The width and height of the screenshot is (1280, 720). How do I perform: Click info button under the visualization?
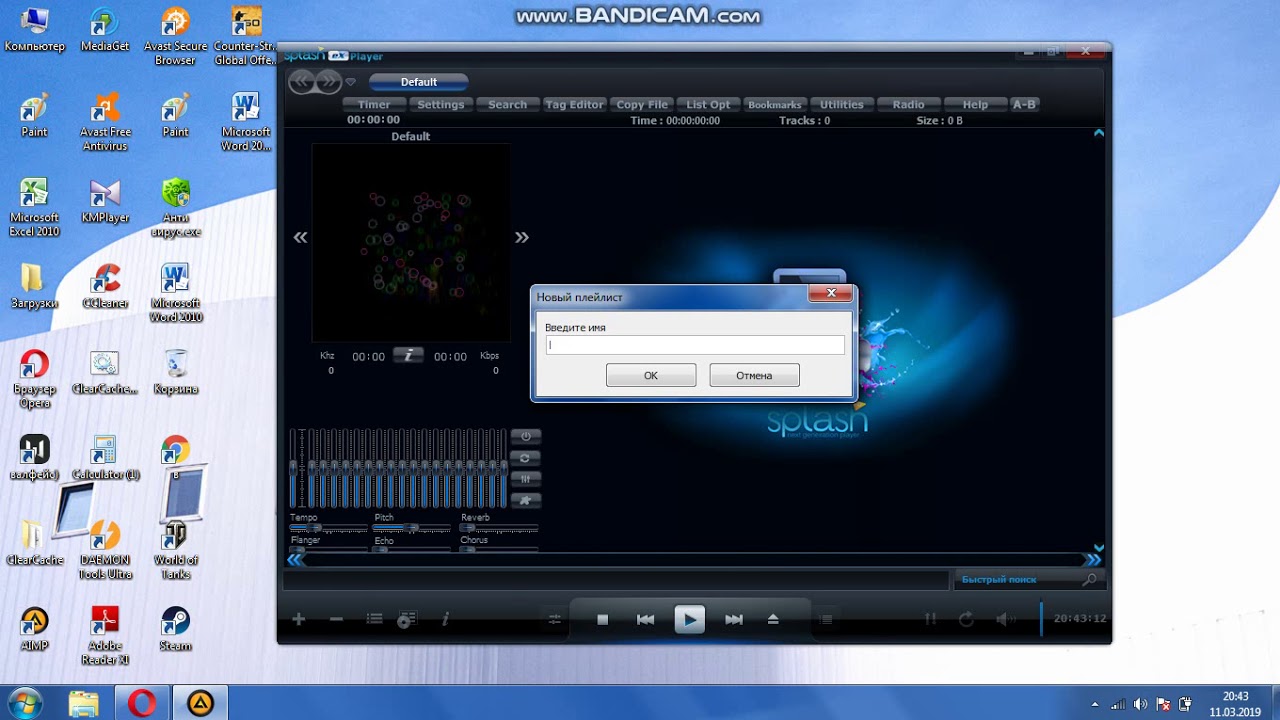408,355
